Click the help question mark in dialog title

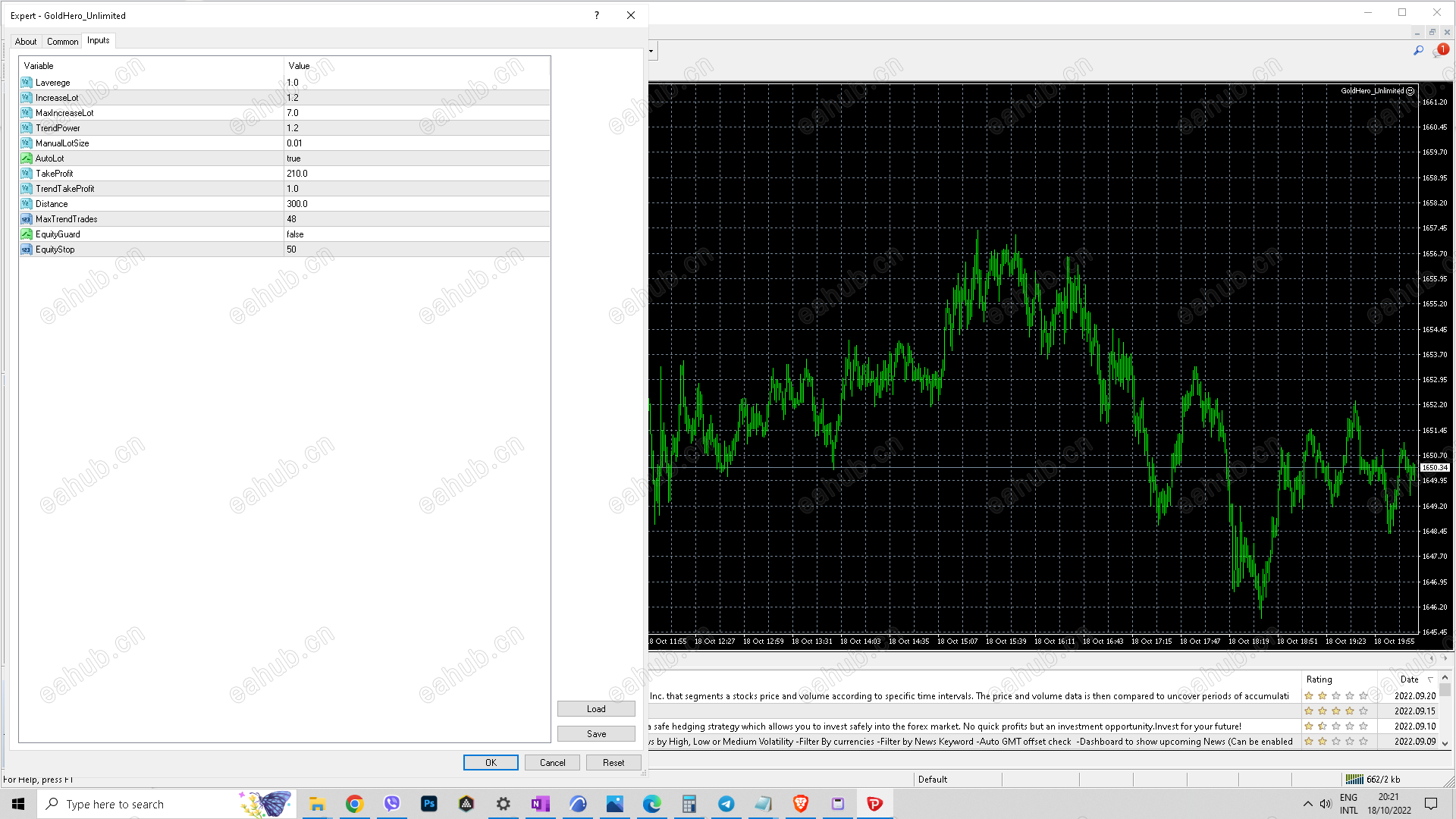coord(596,15)
